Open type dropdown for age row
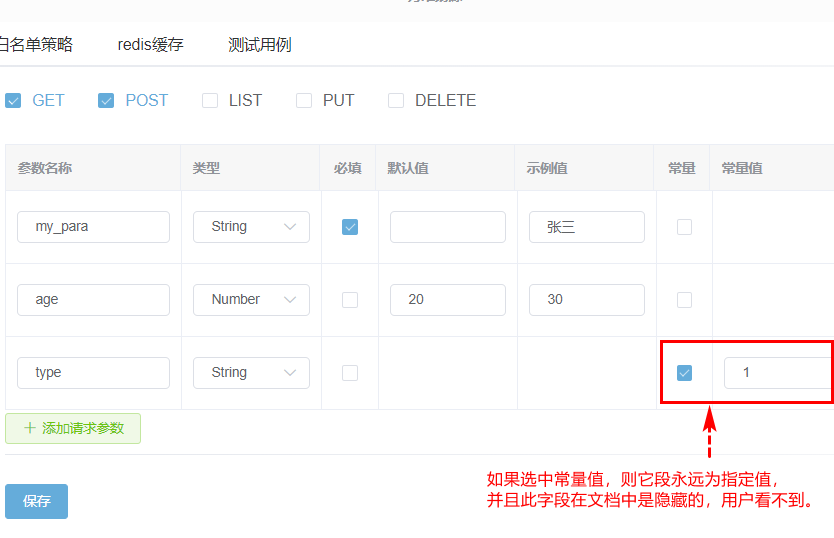 coord(251,300)
